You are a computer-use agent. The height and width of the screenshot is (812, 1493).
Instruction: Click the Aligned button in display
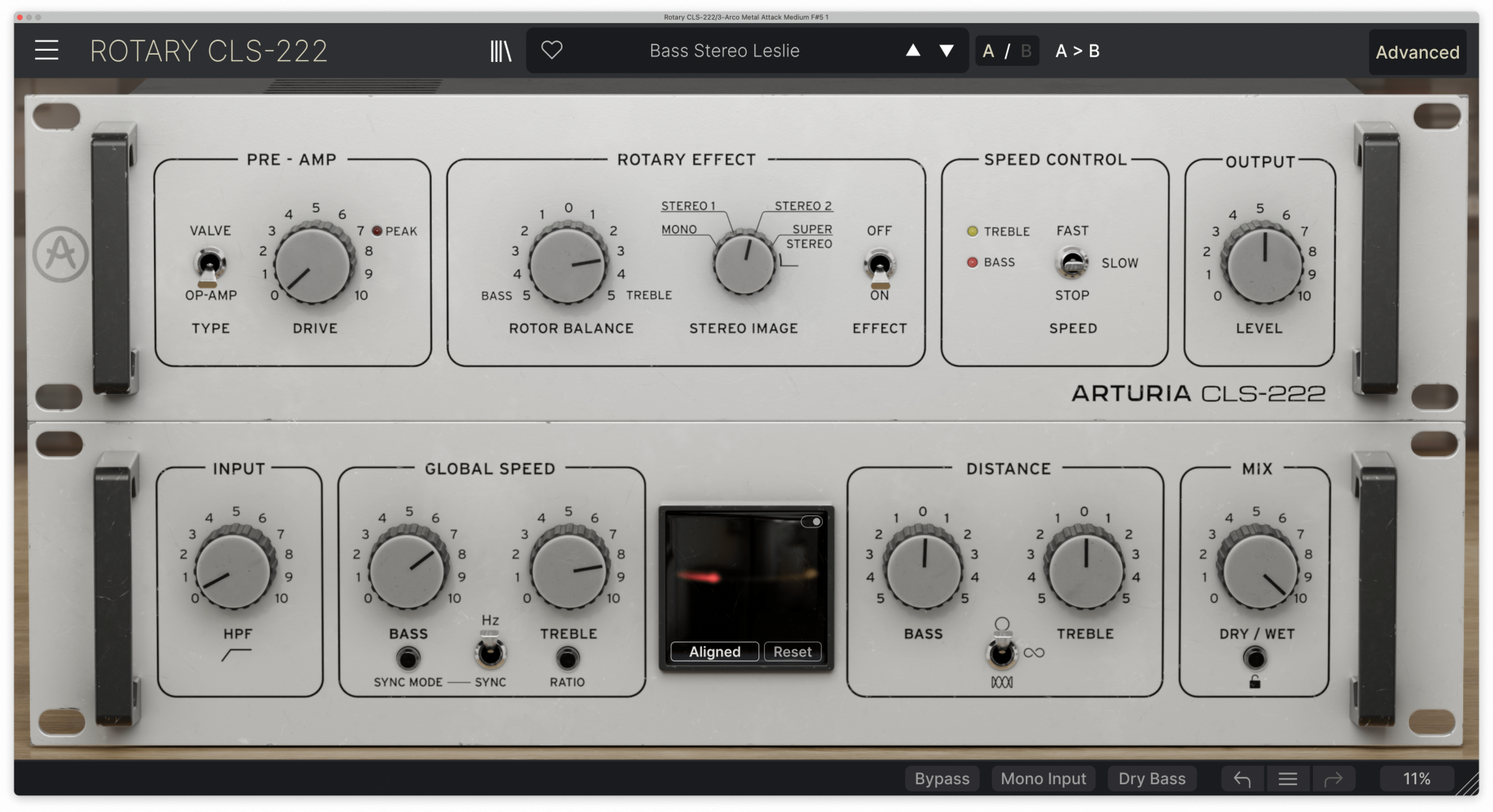714,652
